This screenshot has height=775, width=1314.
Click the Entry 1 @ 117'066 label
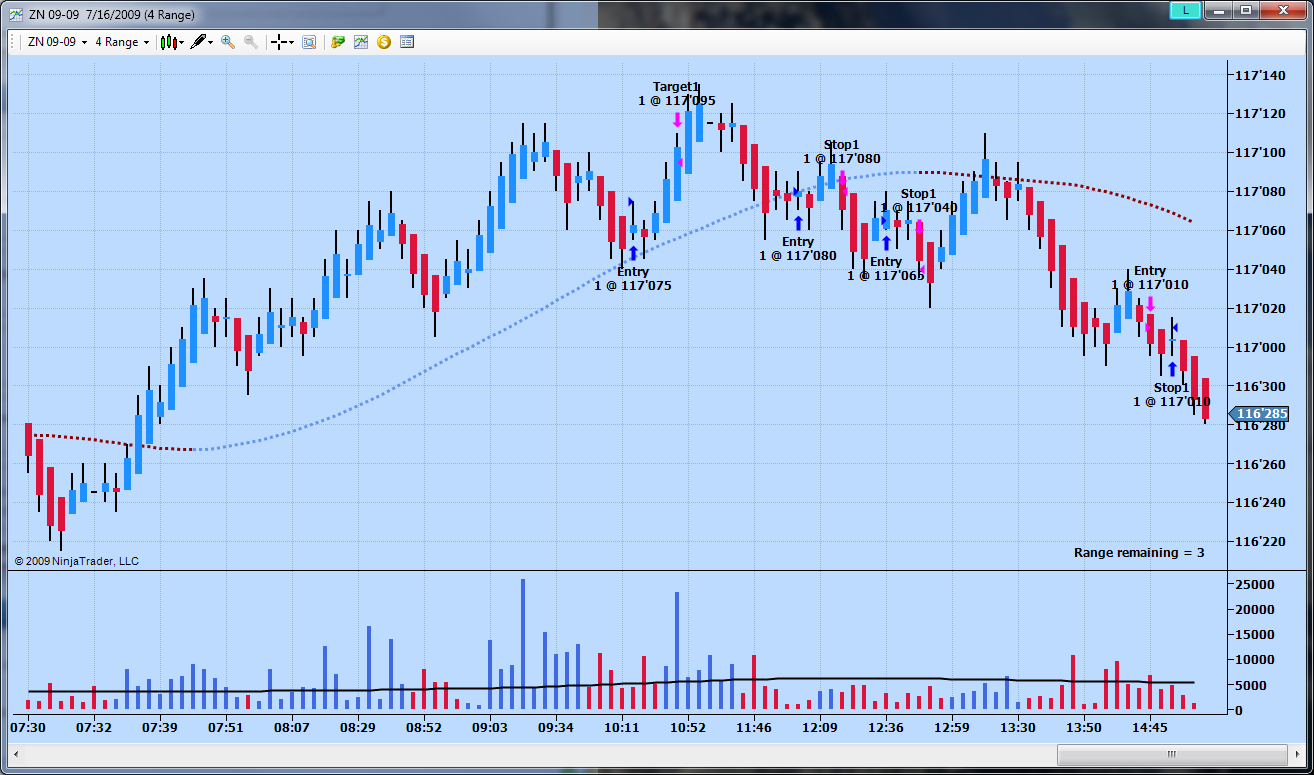(885, 269)
